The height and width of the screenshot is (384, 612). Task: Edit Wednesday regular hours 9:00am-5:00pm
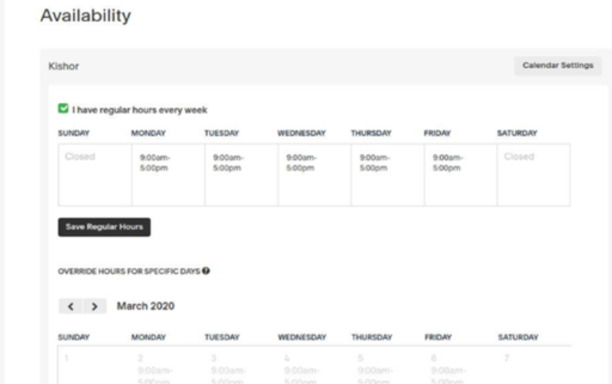(315, 175)
